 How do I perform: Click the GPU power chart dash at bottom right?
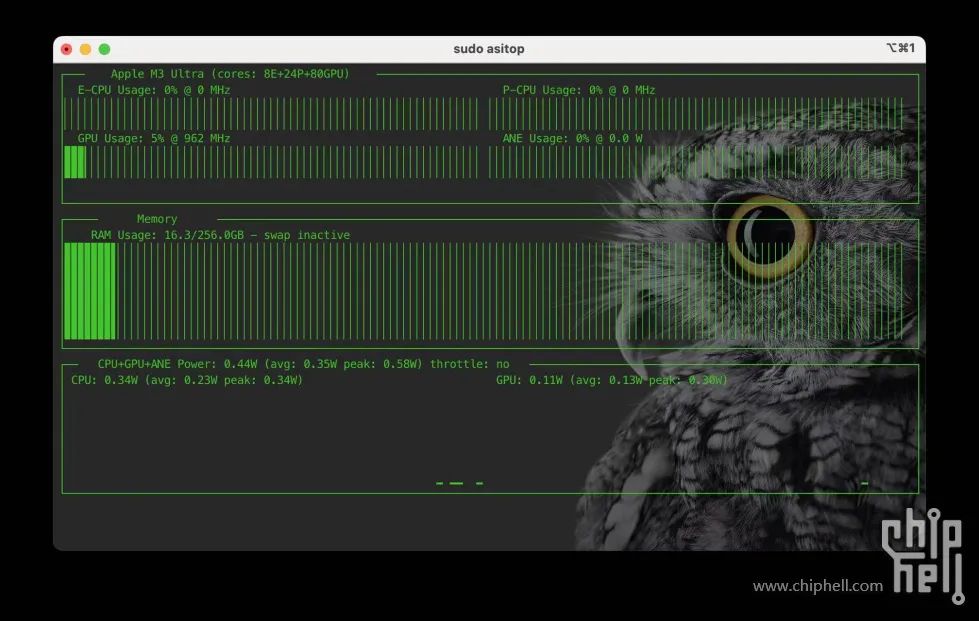865,483
